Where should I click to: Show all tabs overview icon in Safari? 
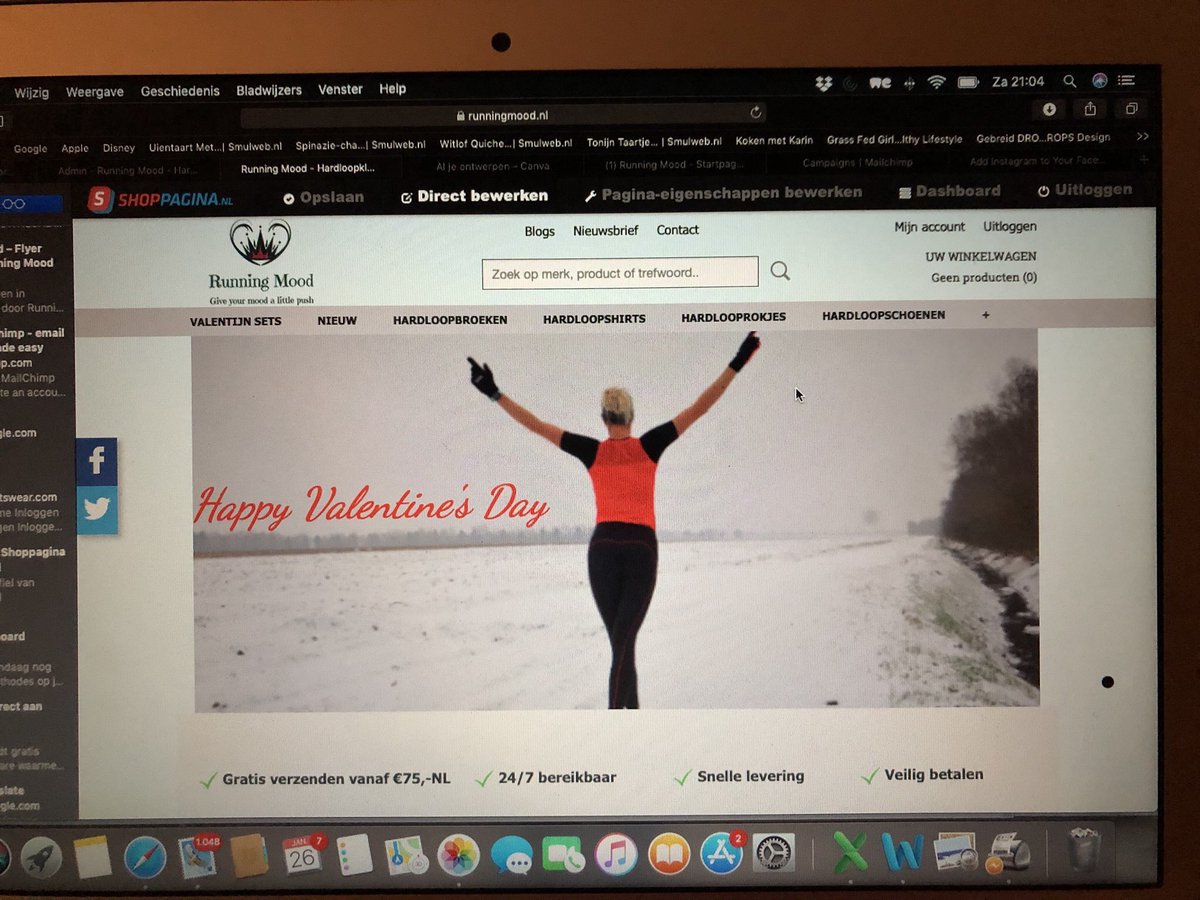tap(1132, 108)
